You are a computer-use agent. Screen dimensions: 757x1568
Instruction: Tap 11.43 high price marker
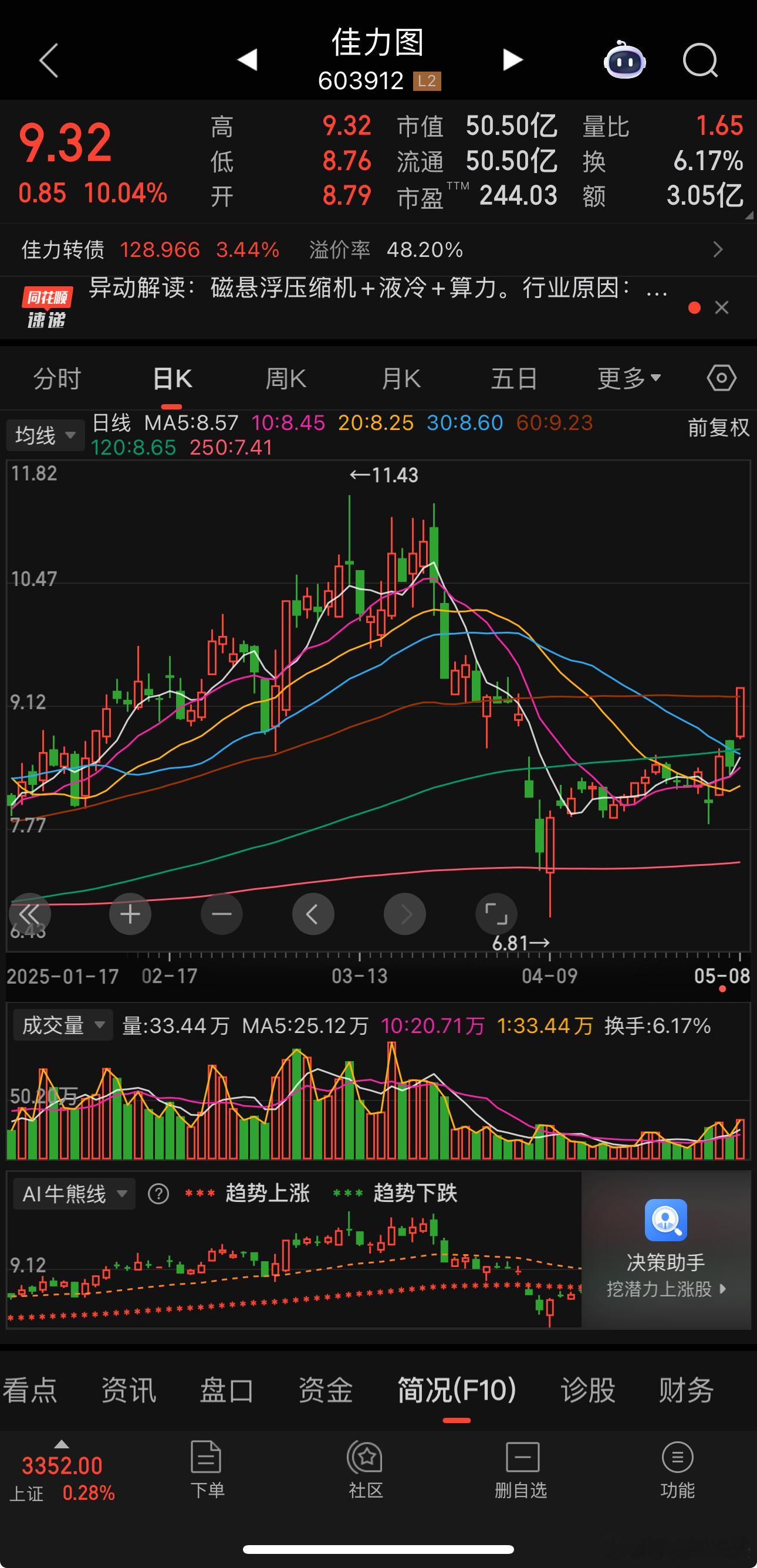tap(384, 475)
